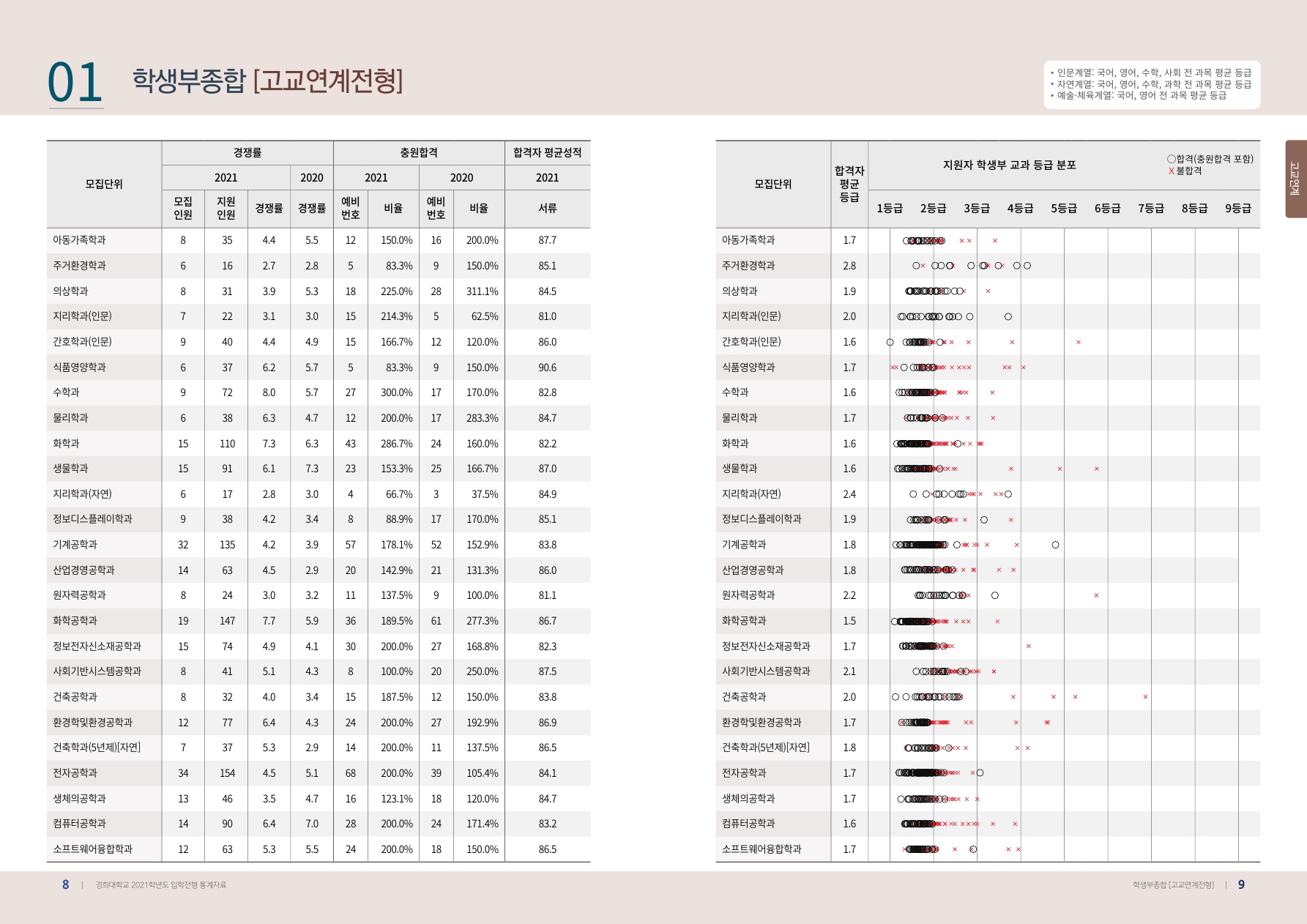Click 사회기반시스템공학과 in left table

pyautogui.click(x=97, y=671)
